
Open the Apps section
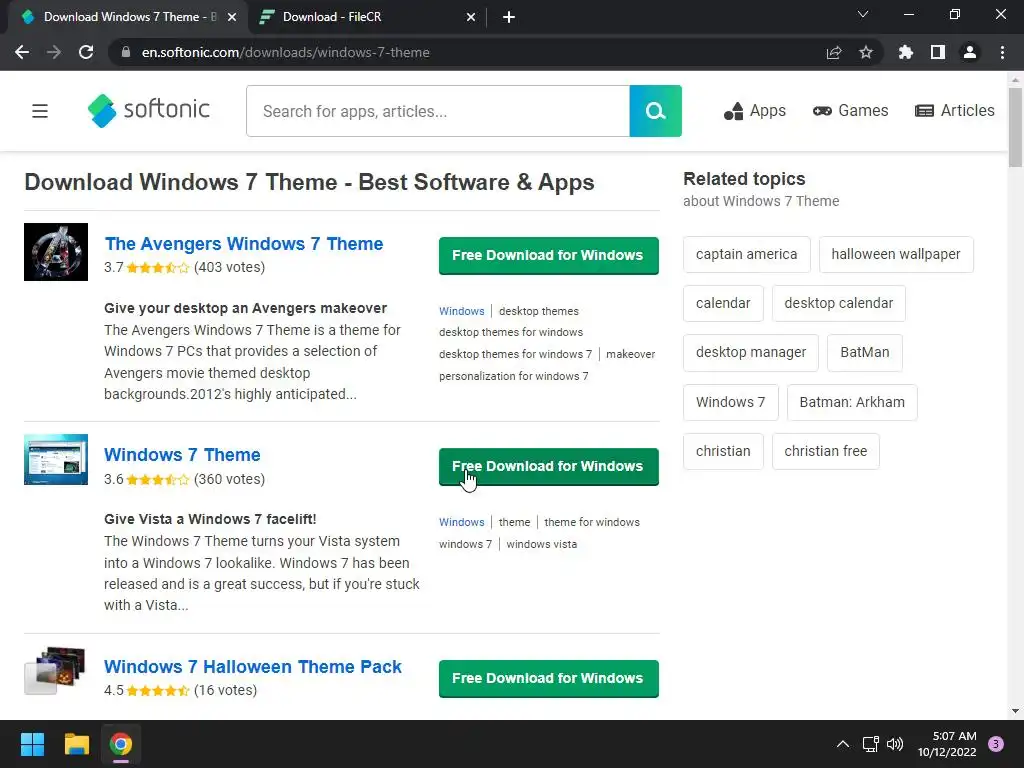click(754, 111)
